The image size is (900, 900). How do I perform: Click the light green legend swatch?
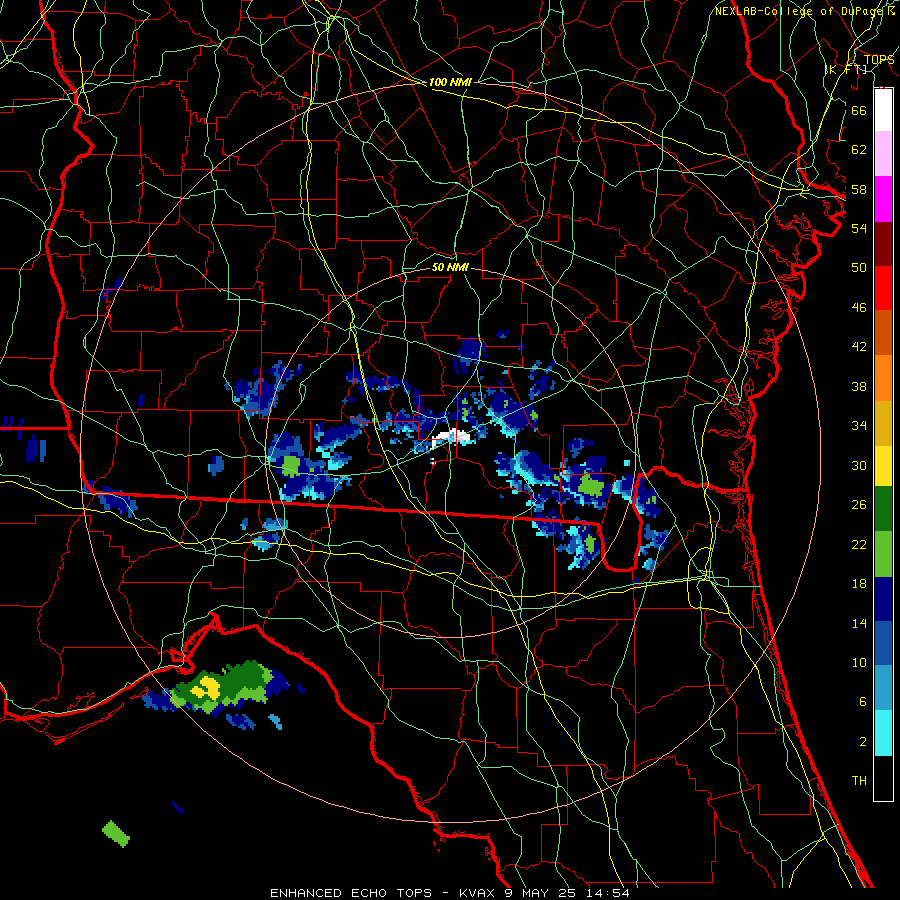[x=883, y=554]
